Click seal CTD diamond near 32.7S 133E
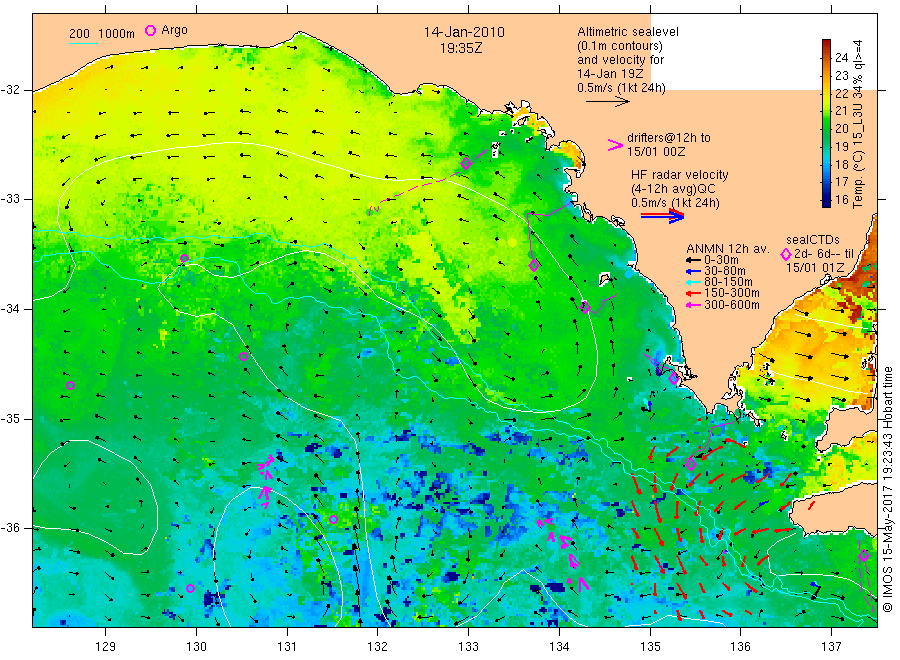The height and width of the screenshot is (660, 900). coord(466,164)
